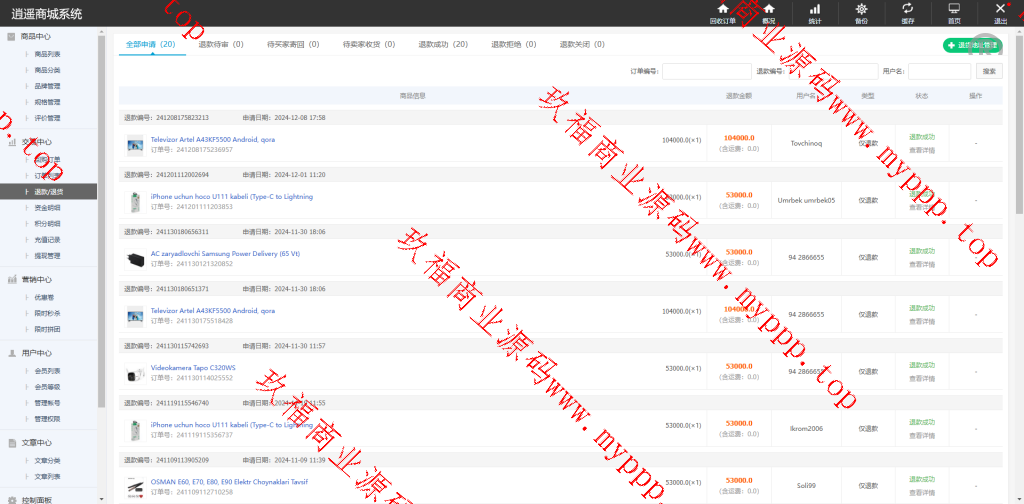
Task: Click the 回收订单 home icon in top bar
Action: pos(722,9)
